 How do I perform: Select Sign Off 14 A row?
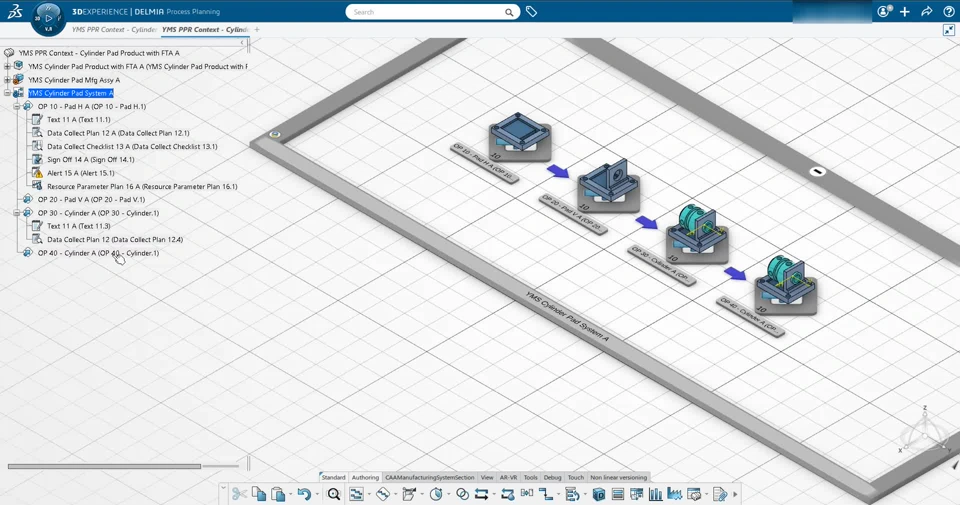click(91, 160)
